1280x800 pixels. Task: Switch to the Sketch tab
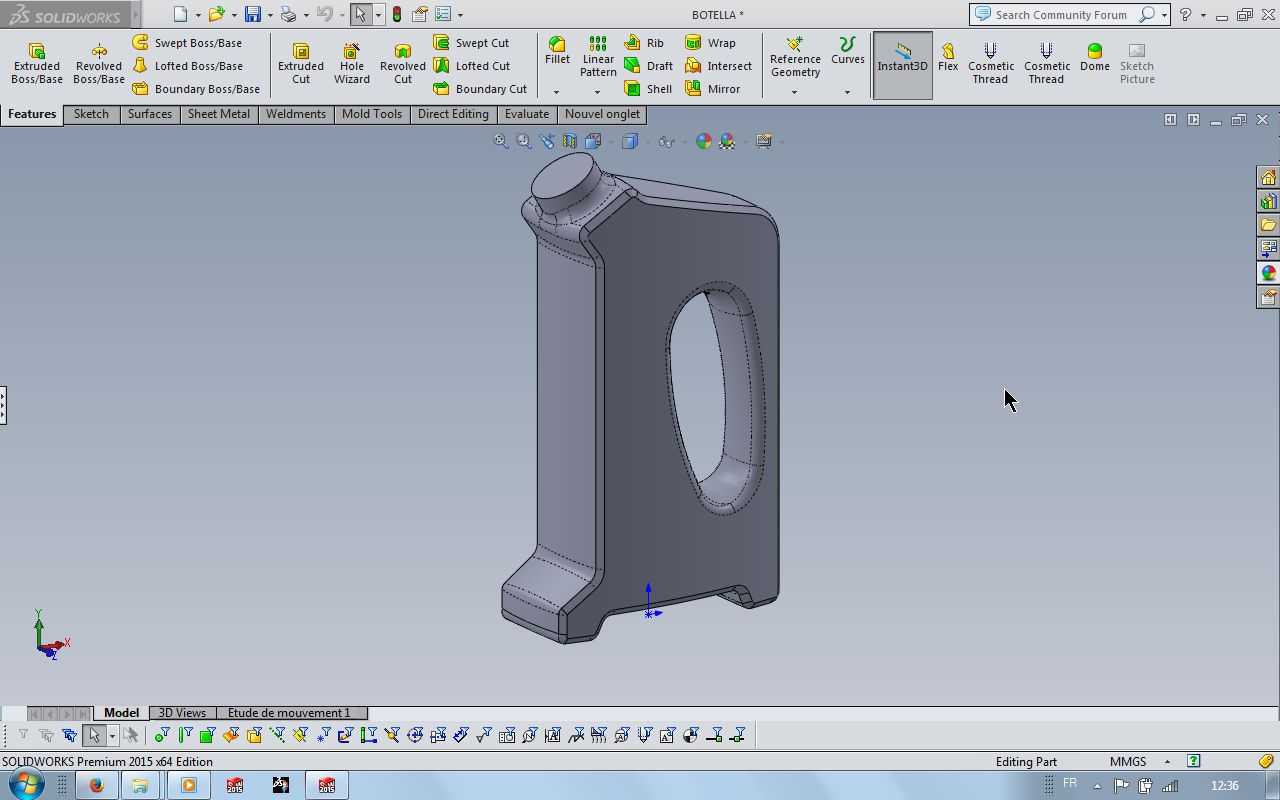pos(91,114)
